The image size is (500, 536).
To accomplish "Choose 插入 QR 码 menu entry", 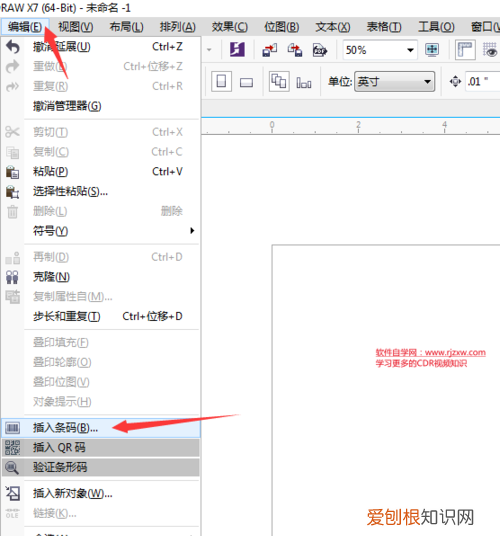I will pyautogui.click(x=101, y=447).
